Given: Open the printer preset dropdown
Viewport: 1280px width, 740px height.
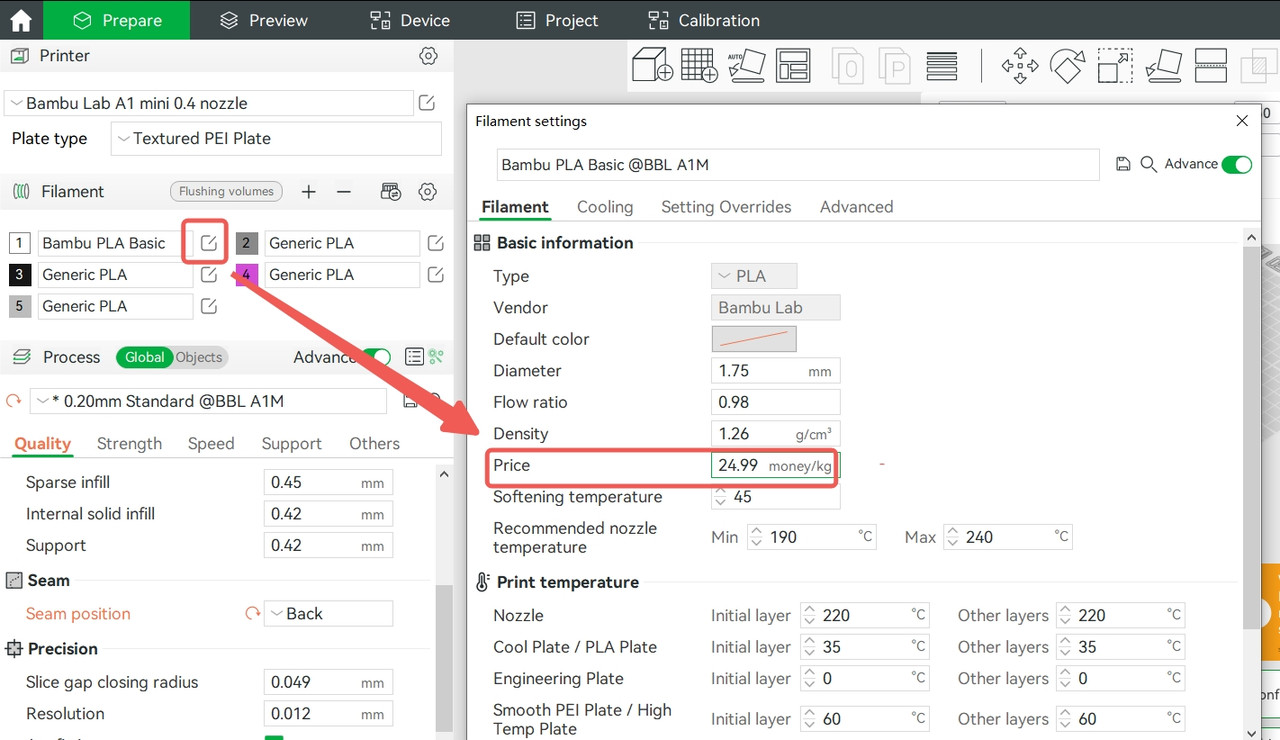Looking at the screenshot, I should 209,103.
